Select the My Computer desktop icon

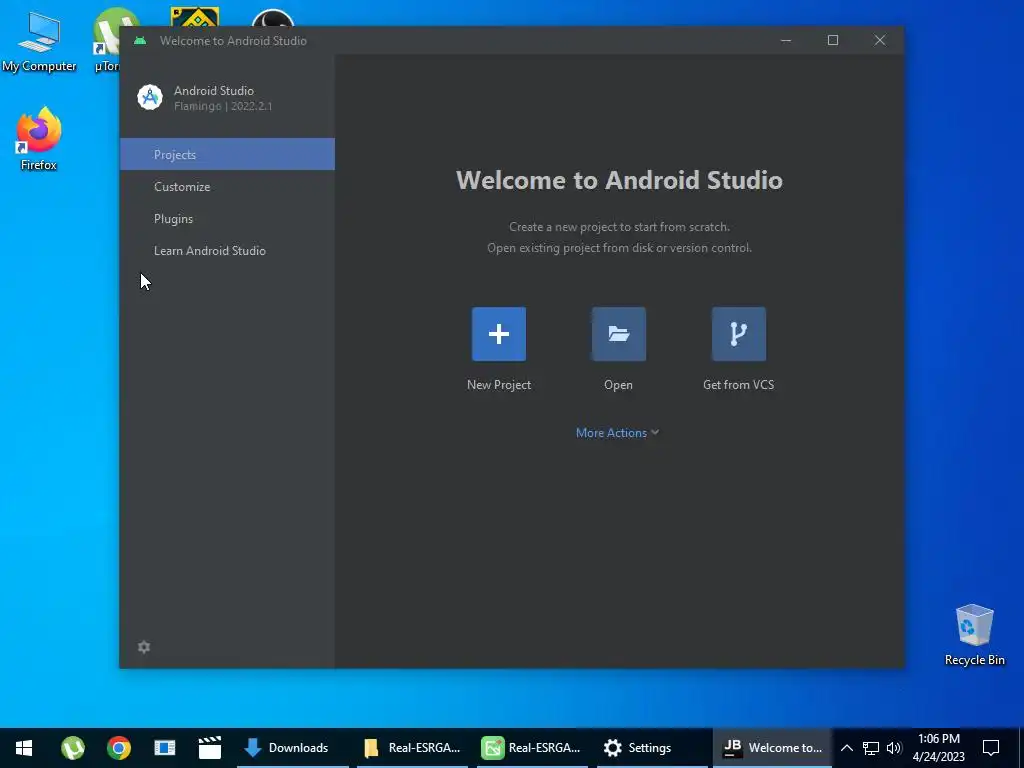(x=39, y=41)
